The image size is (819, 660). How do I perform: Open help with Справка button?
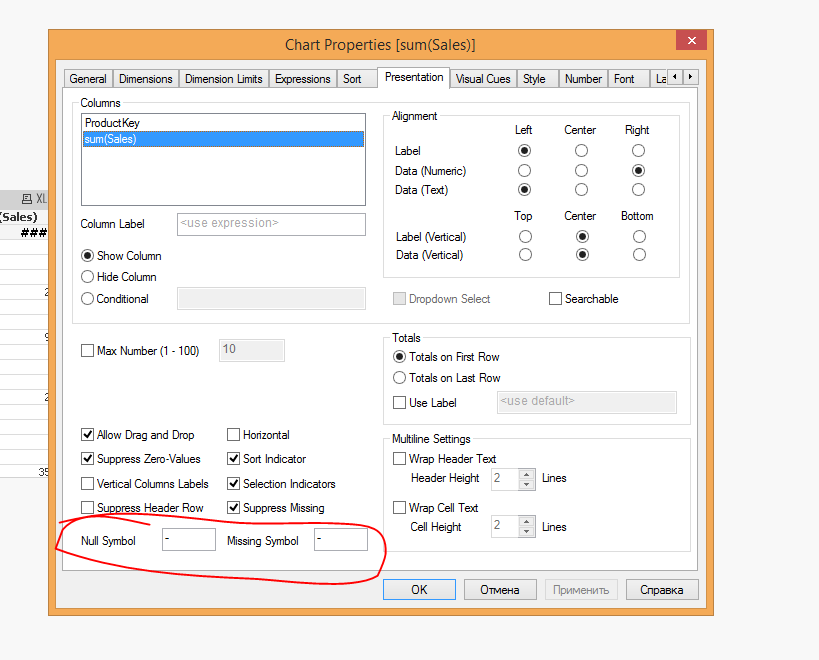662,590
